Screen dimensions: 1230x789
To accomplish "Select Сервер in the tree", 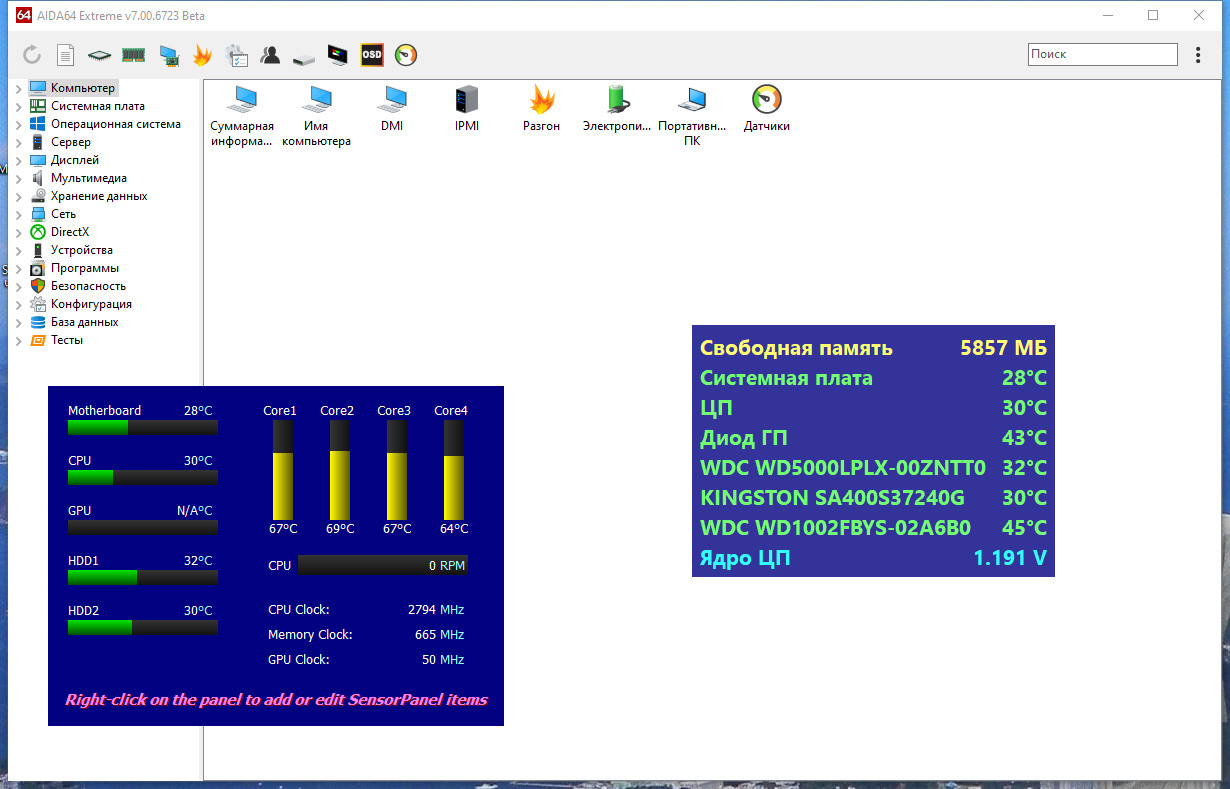I will point(71,142).
